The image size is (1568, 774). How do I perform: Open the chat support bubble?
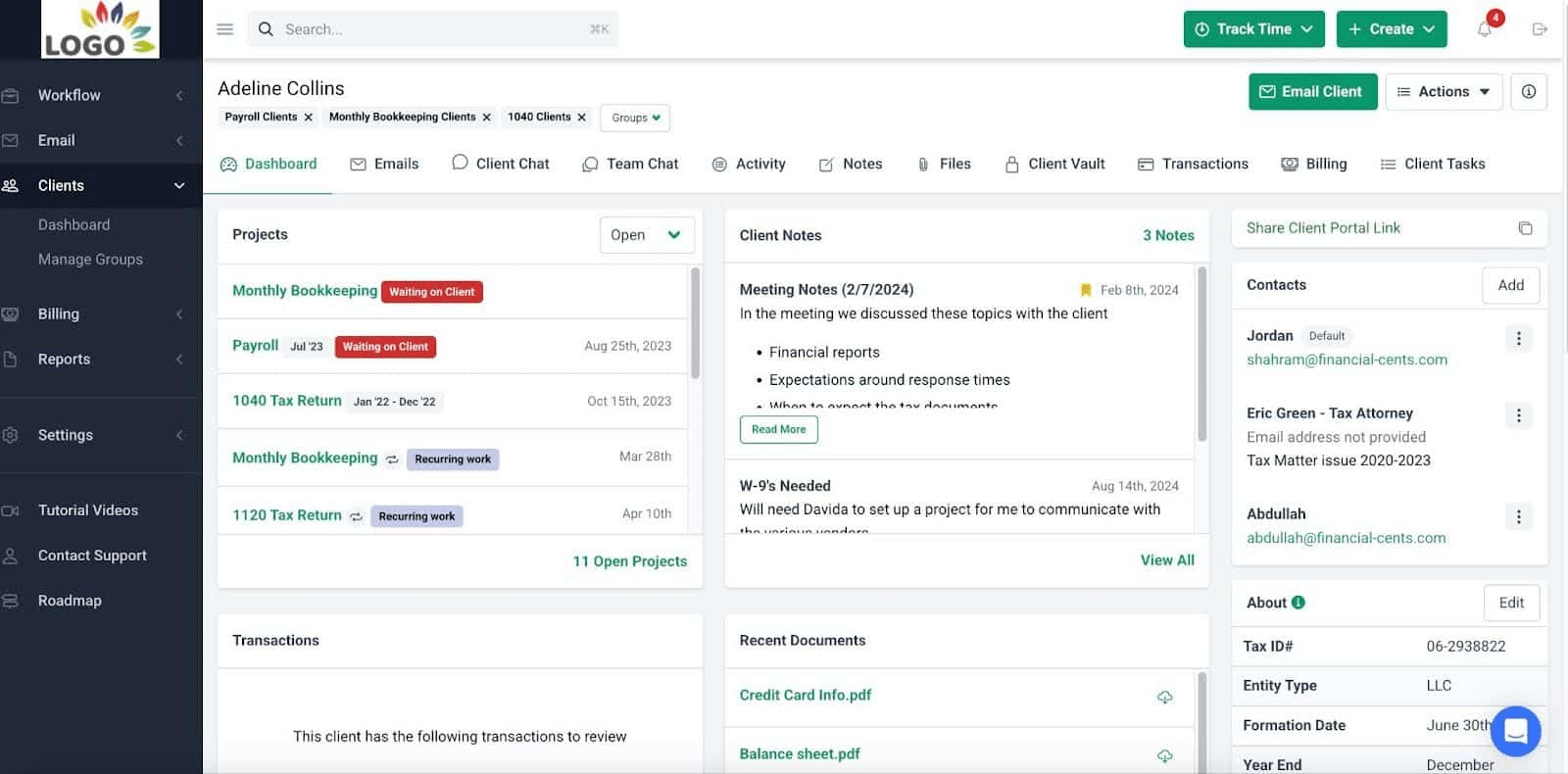point(1515,731)
